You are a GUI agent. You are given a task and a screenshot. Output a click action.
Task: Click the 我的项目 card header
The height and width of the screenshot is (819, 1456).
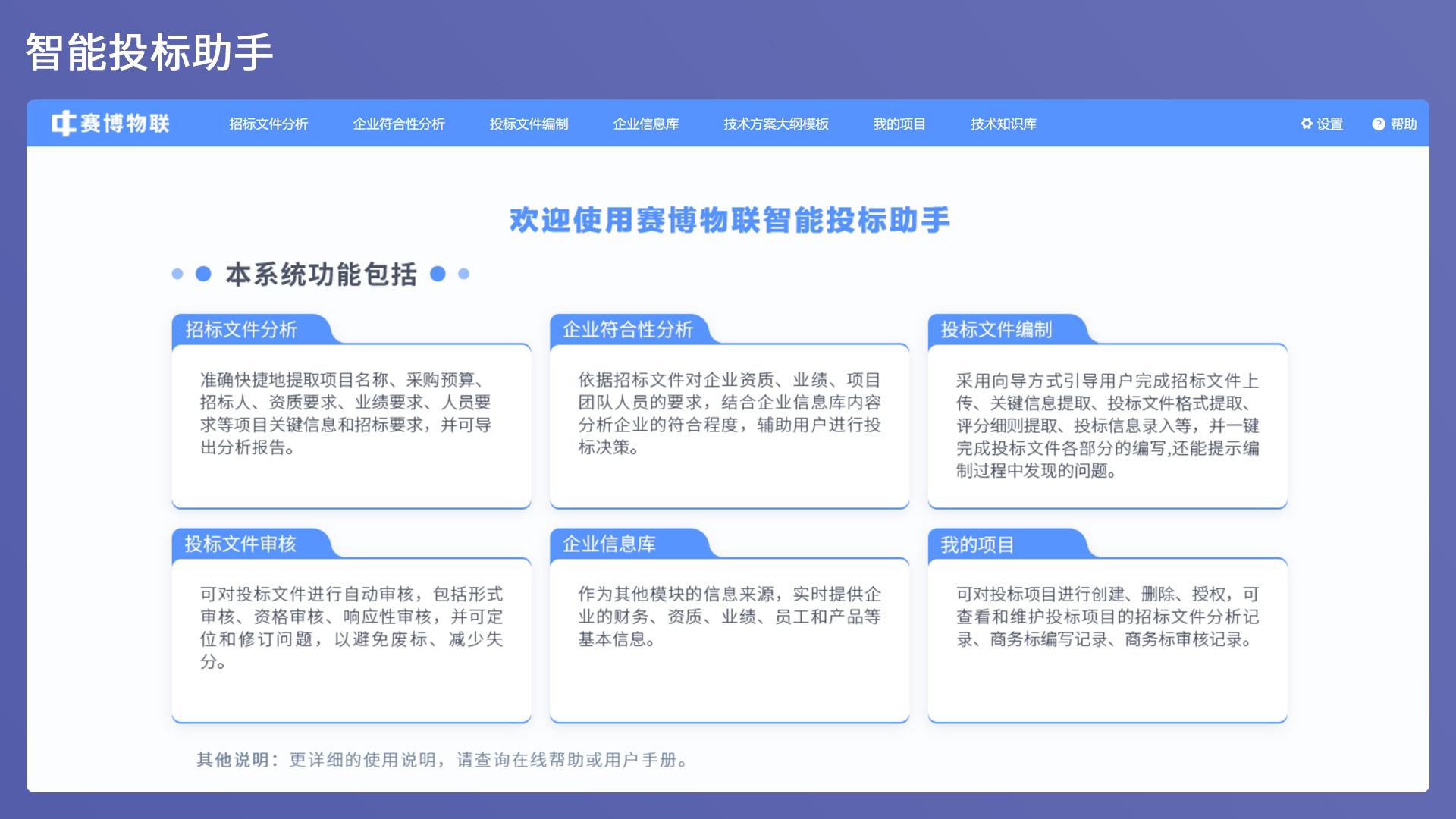coord(977,544)
